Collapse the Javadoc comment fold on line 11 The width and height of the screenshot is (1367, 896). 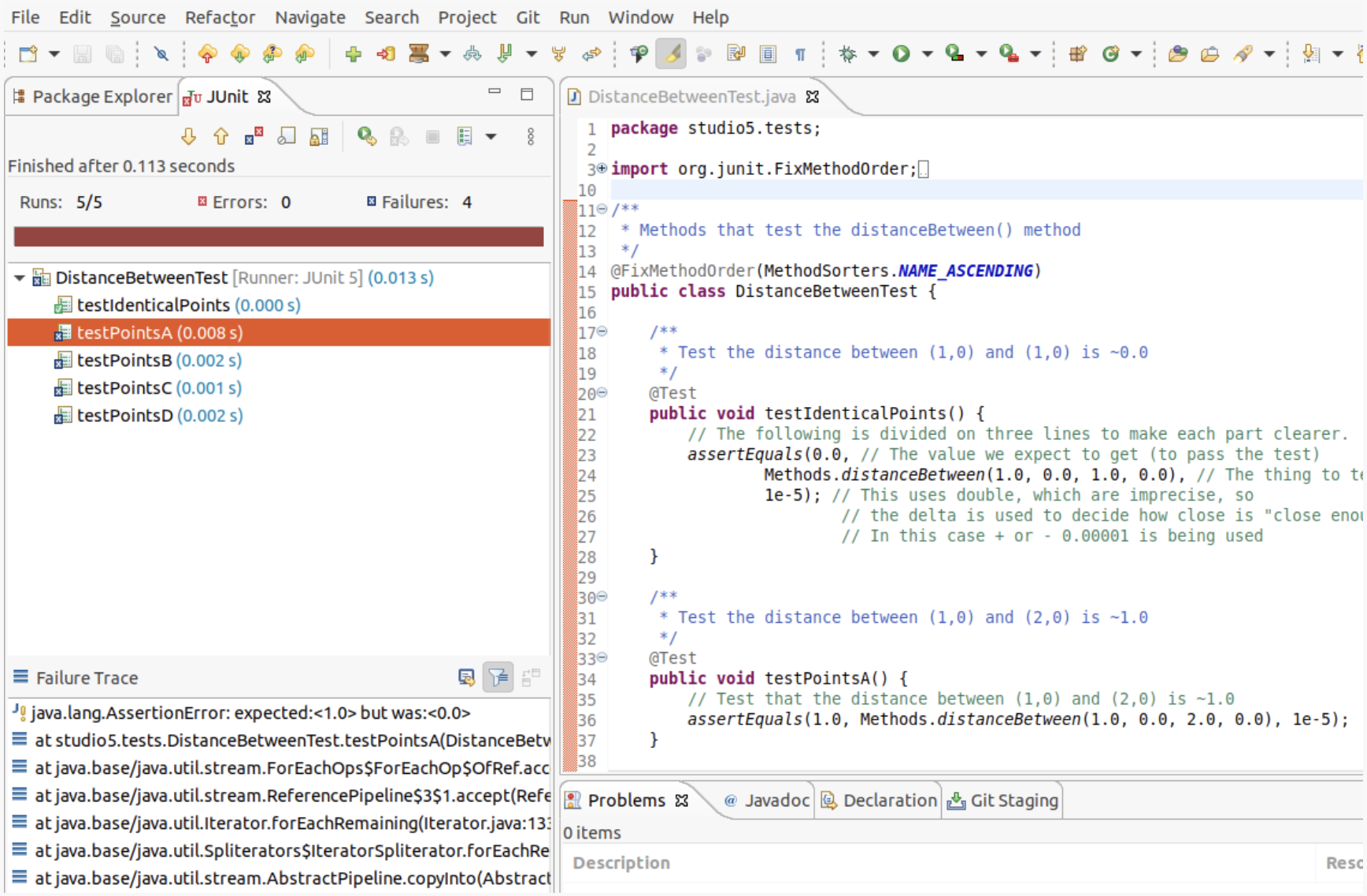pos(602,209)
